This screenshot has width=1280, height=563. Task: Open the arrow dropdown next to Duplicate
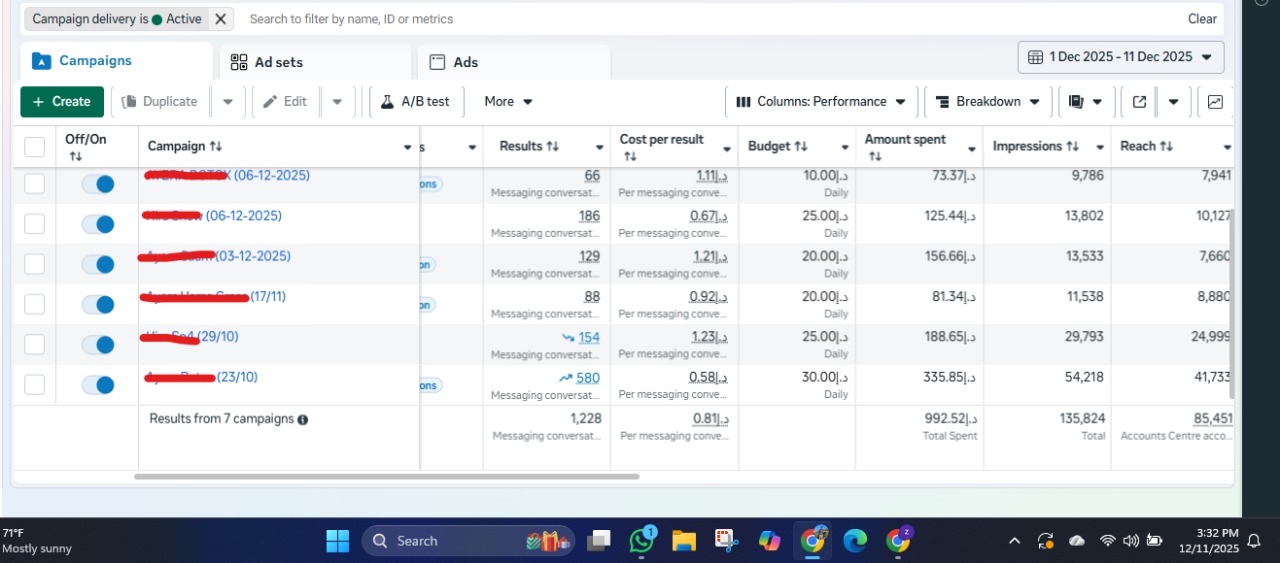[227, 102]
